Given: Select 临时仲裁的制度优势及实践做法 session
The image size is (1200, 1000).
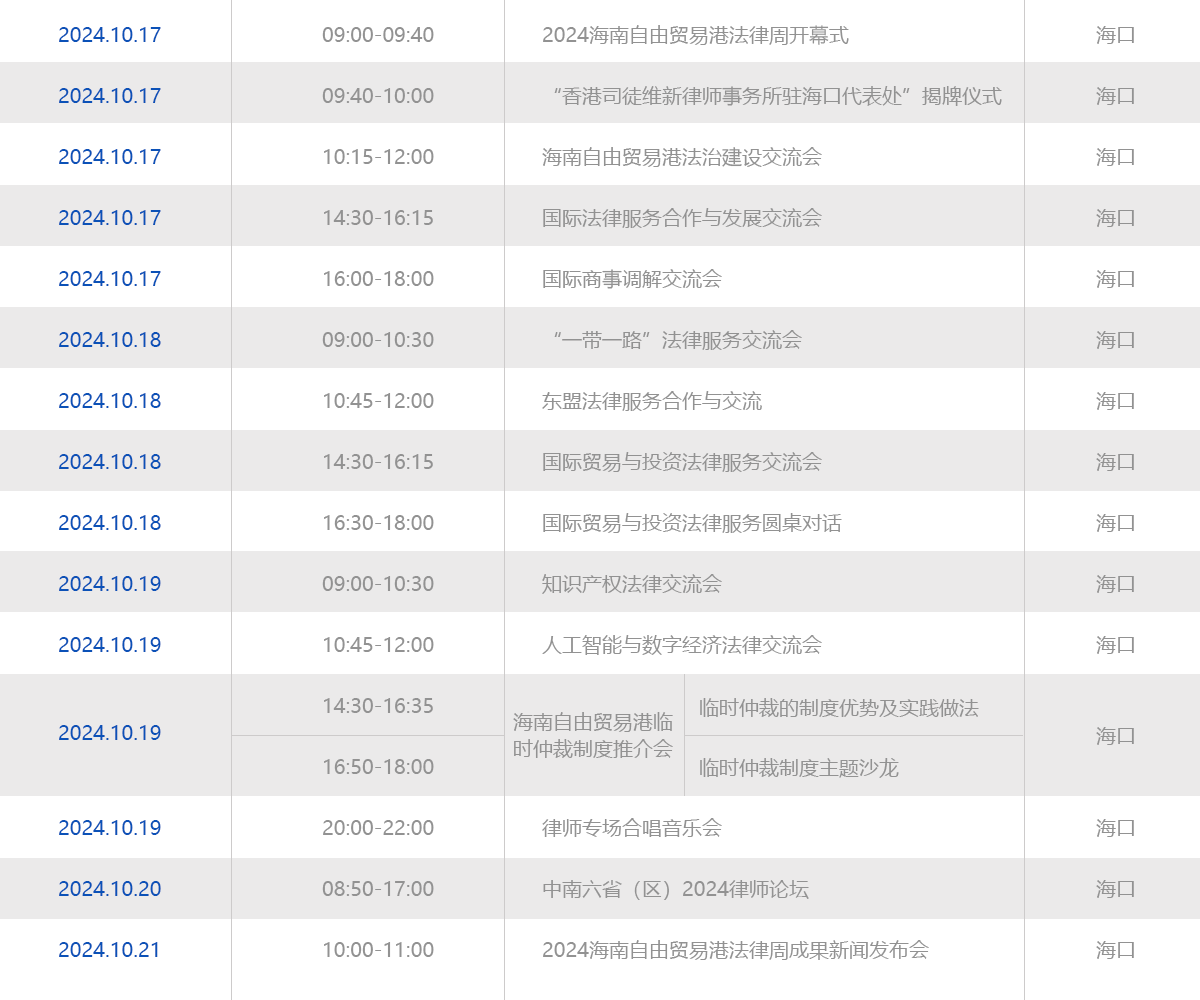Looking at the screenshot, I should 838,708.
